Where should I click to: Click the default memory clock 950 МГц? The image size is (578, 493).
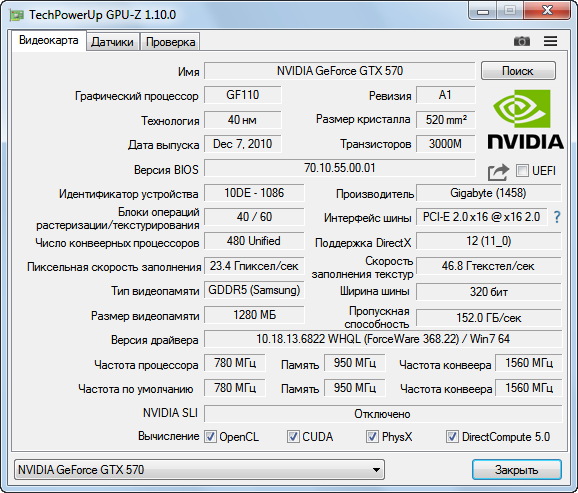tap(355, 388)
